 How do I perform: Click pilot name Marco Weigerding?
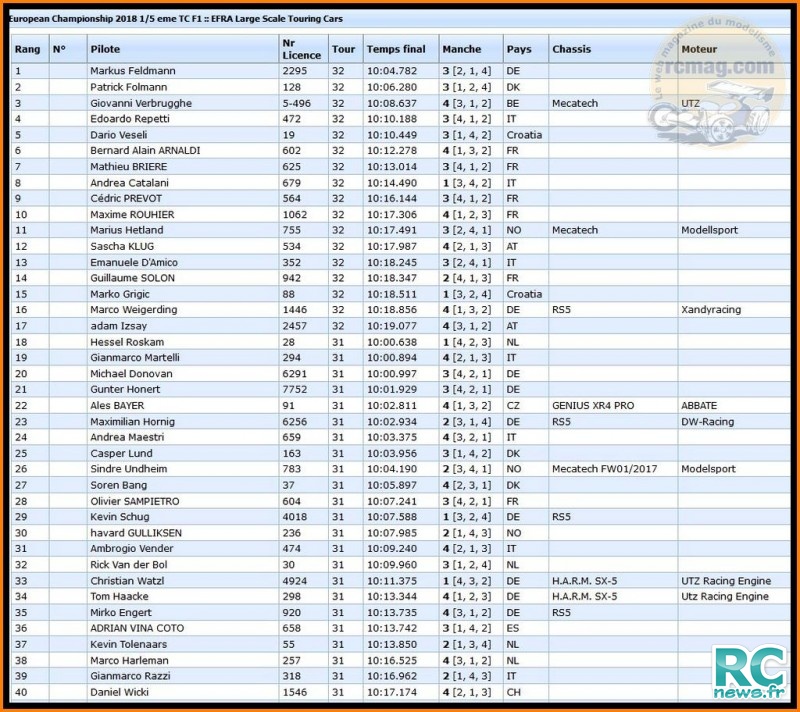[134, 310]
